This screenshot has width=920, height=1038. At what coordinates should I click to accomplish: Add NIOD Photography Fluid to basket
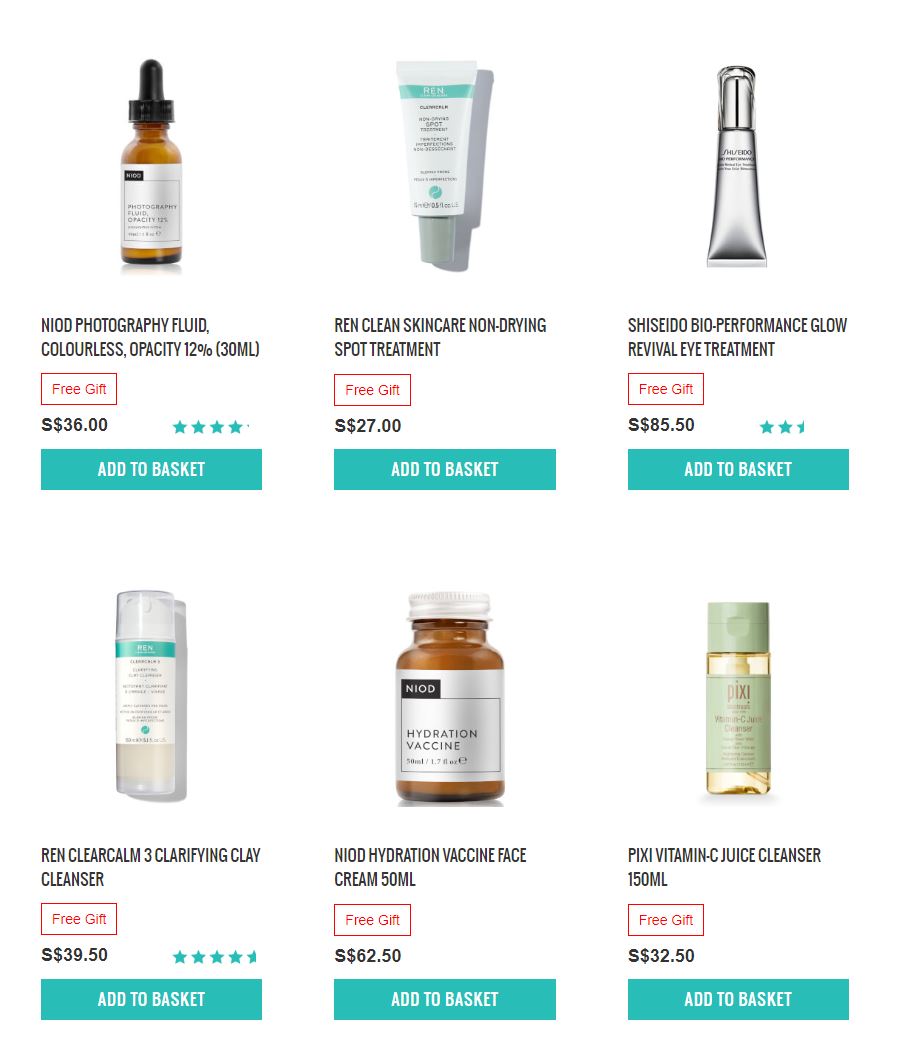point(152,469)
